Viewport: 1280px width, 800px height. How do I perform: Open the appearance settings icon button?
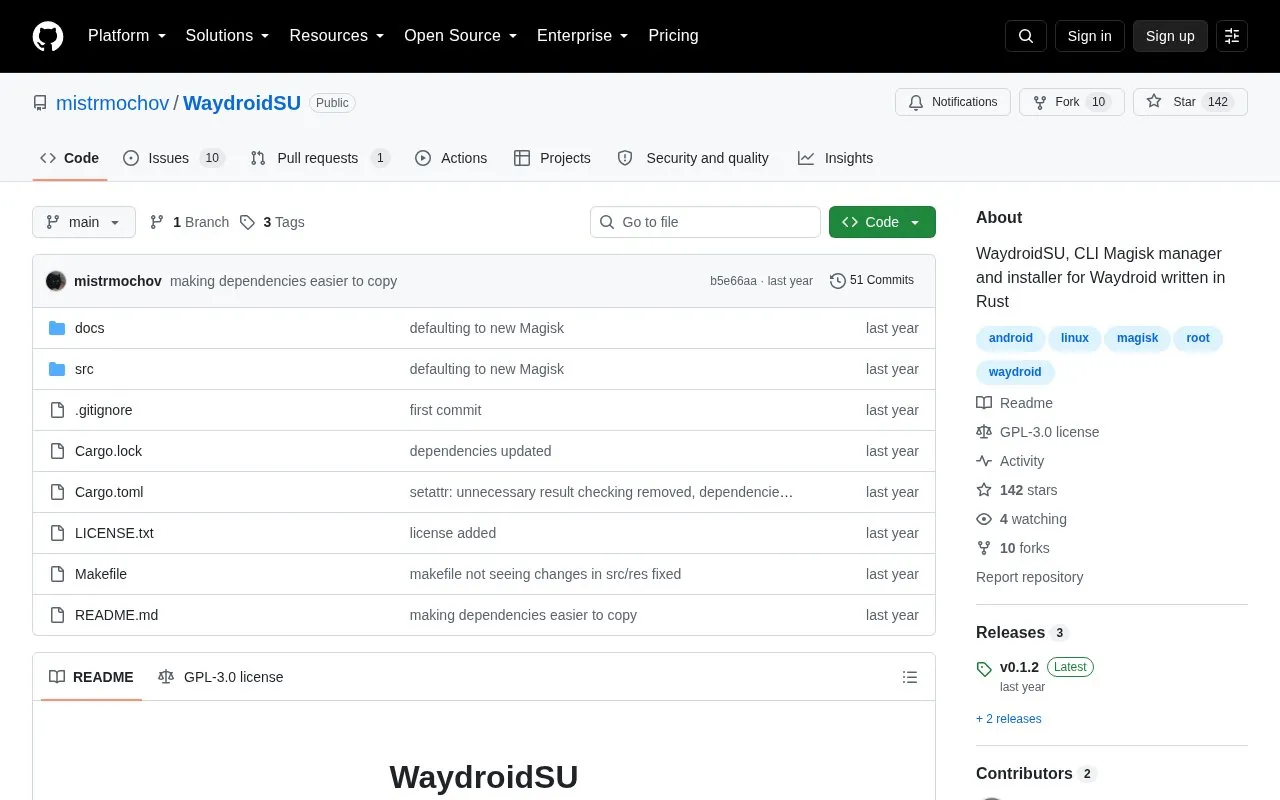click(x=1232, y=36)
